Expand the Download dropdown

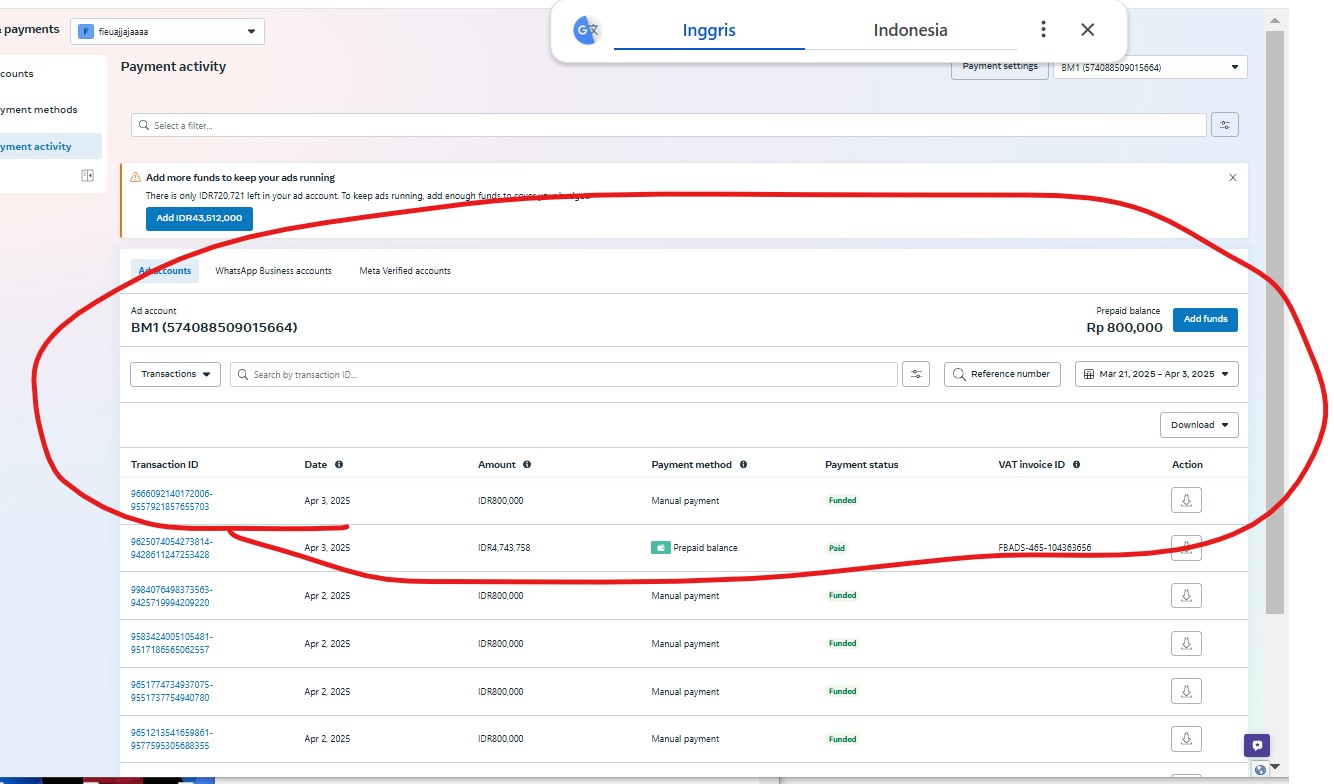1199,425
